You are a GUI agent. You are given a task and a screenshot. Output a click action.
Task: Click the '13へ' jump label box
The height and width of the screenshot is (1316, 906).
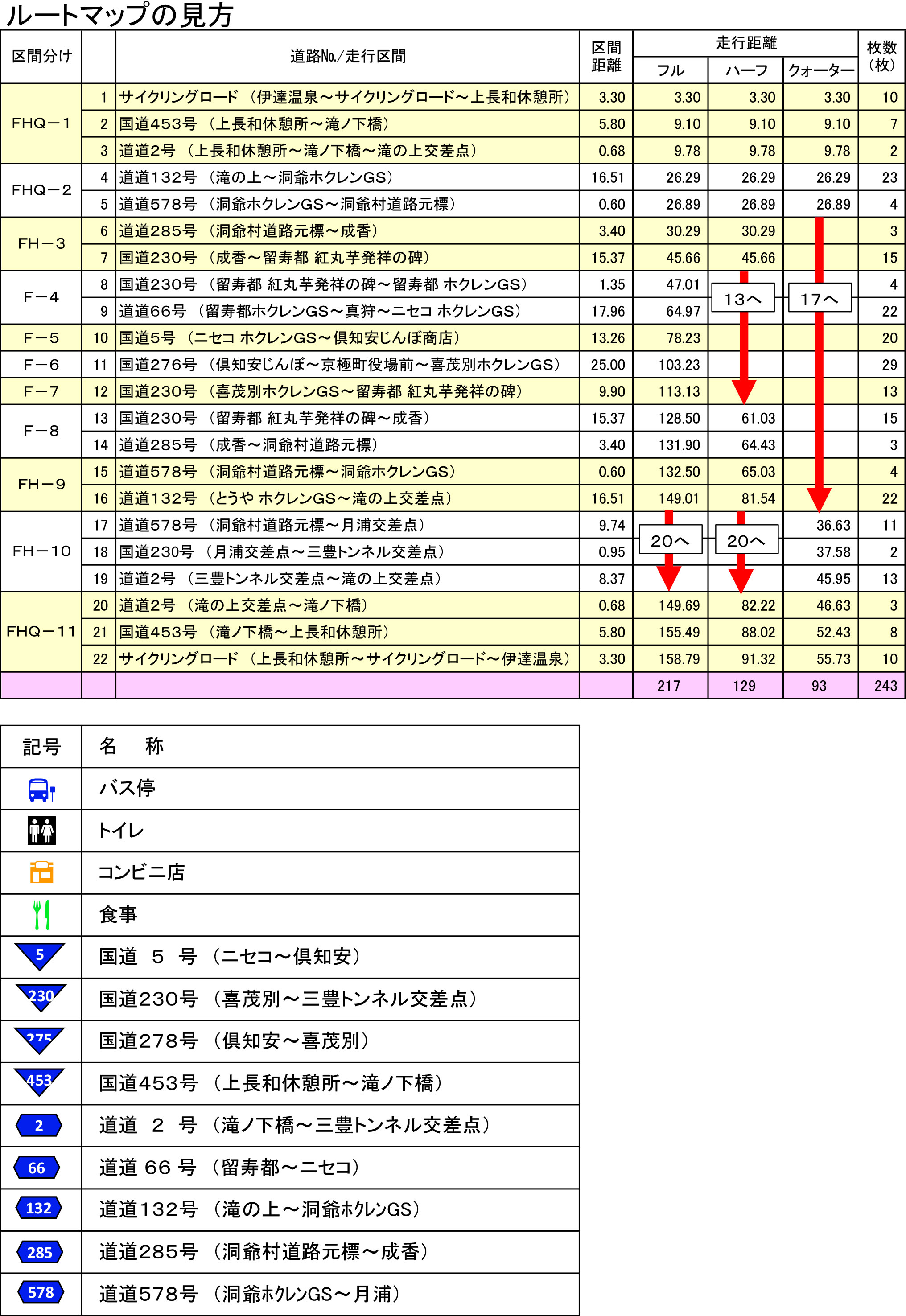pyautogui.click(x=742, y=298)
